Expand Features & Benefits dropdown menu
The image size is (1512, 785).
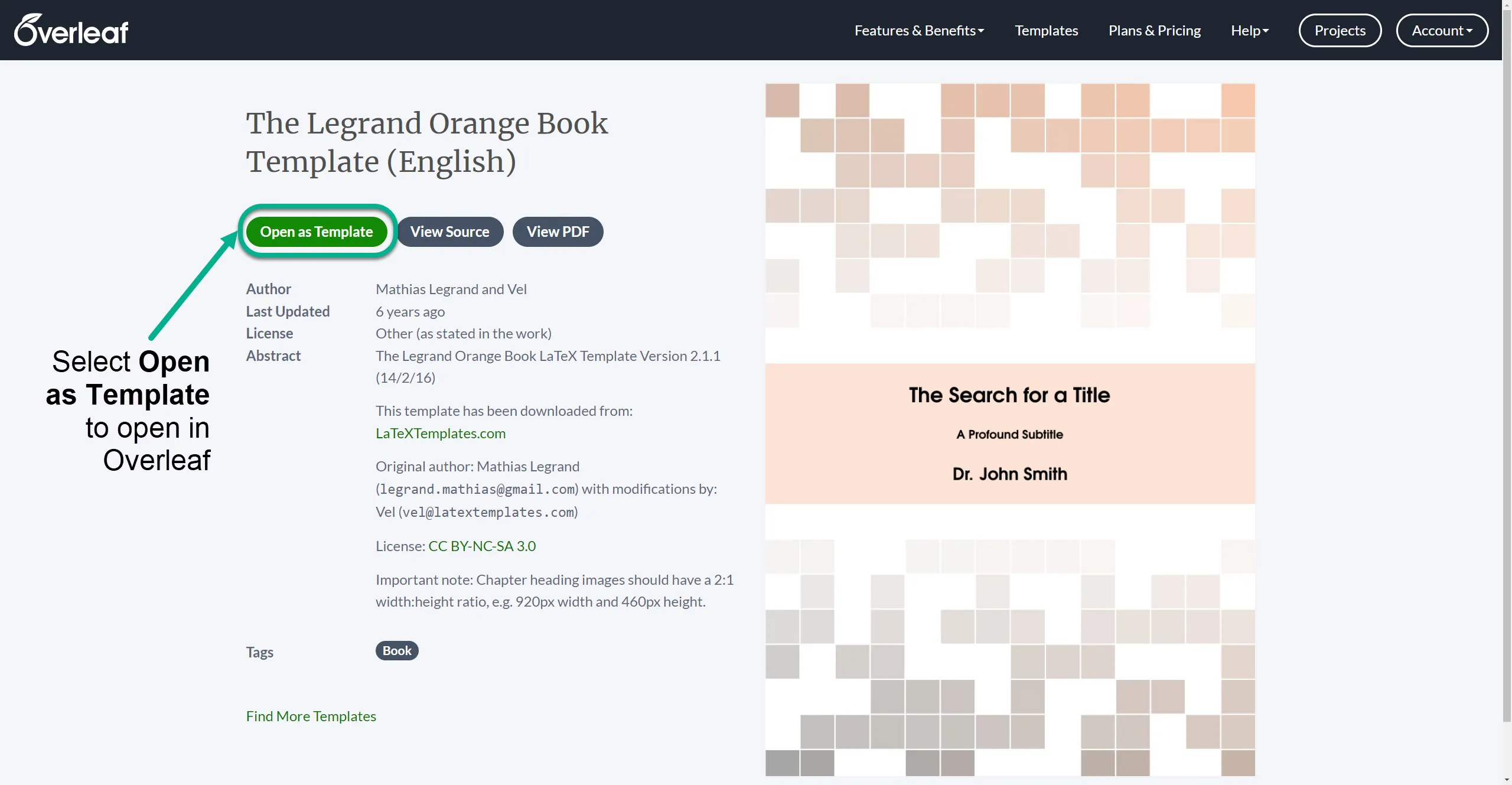pyautogui.click(x=919, y=30)
